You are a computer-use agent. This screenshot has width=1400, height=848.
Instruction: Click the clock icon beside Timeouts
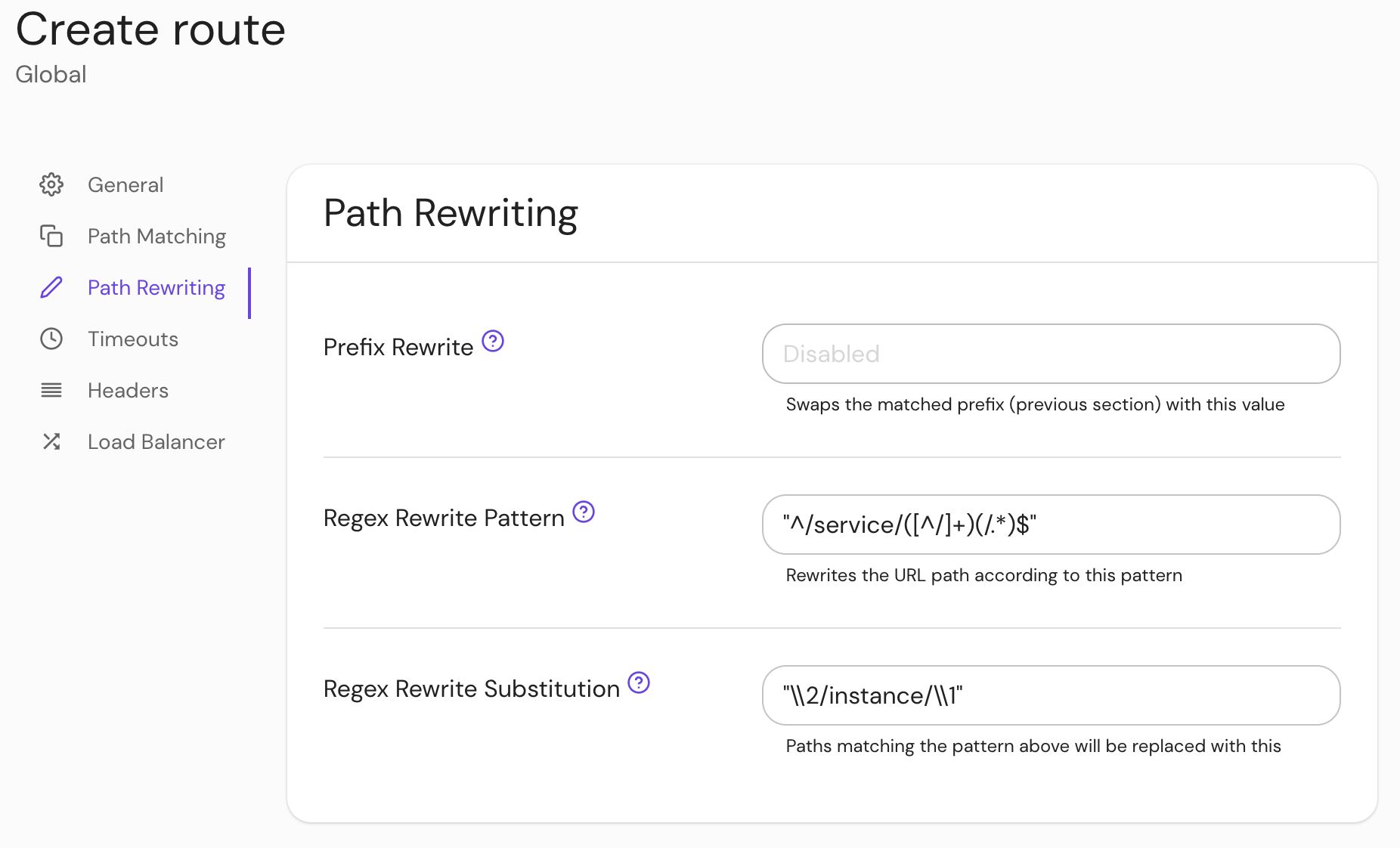(51, 339)
